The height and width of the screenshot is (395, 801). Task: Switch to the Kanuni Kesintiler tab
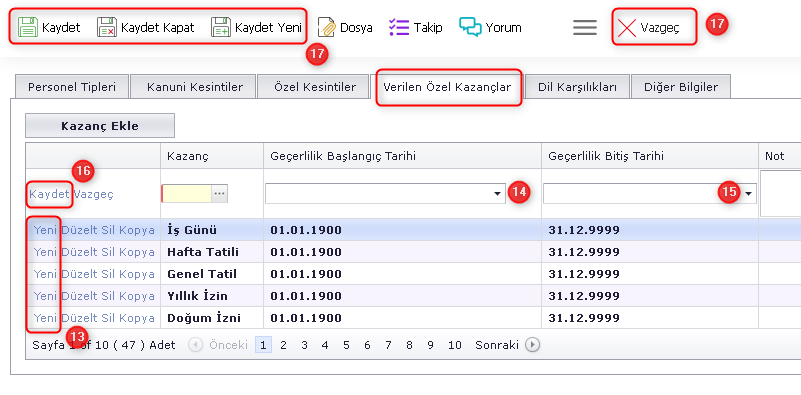195,87
